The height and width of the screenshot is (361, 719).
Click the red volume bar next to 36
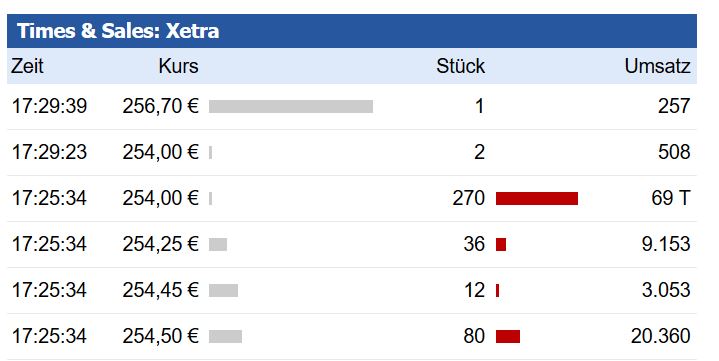tap(501, 244)
